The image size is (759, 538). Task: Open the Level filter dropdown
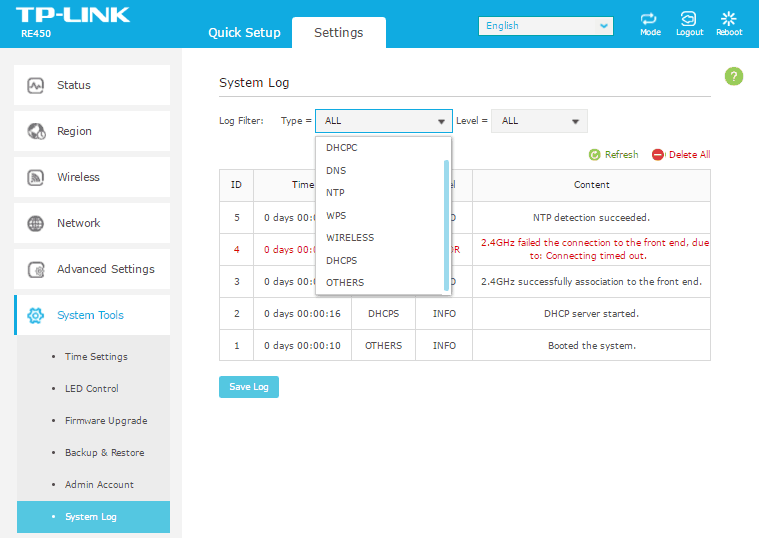pyautogui.click(x=539, y=121)
